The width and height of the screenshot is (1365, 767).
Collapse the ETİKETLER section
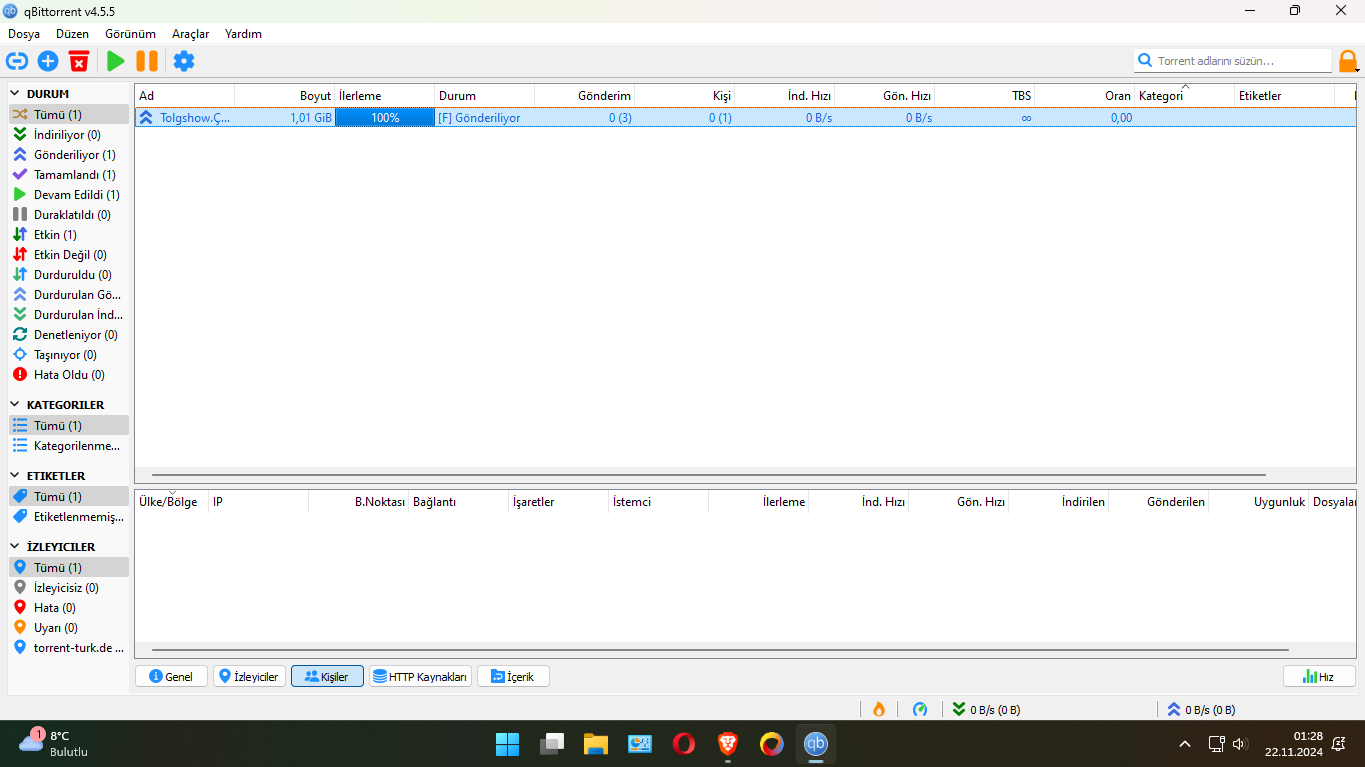16,476
